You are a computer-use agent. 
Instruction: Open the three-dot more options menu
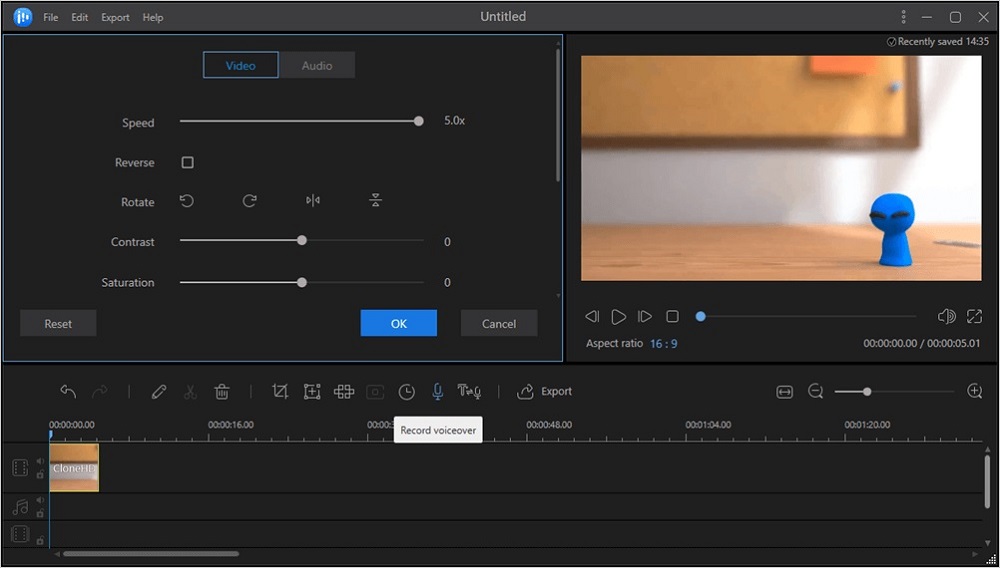[903, 17]
